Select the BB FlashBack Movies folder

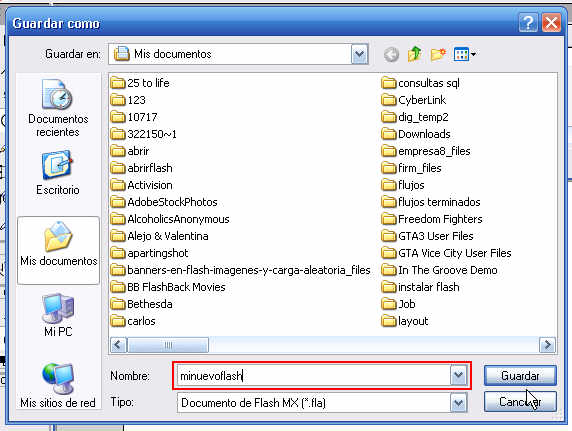[168, 287]
